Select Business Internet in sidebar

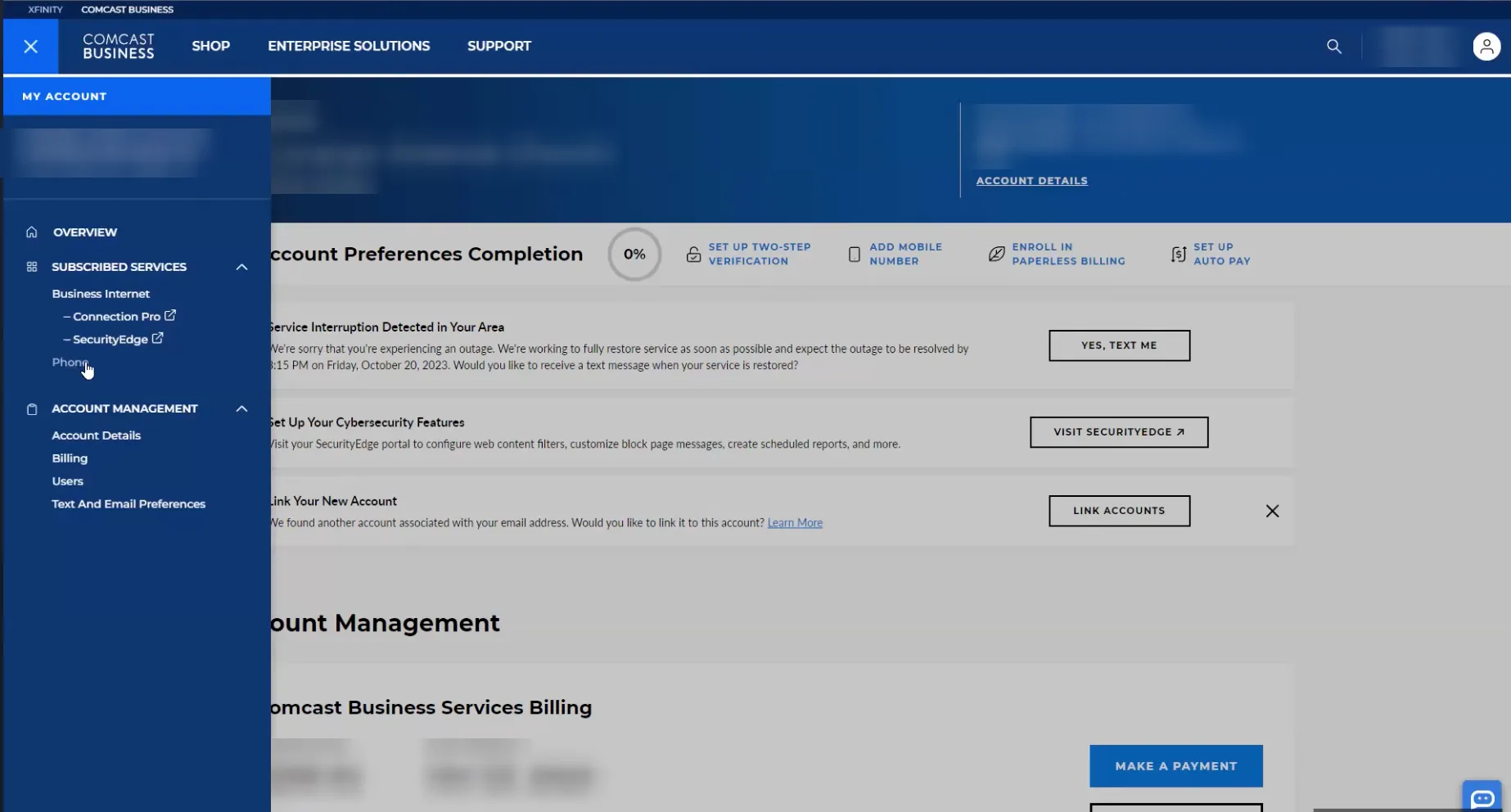[x=101, y=294]
